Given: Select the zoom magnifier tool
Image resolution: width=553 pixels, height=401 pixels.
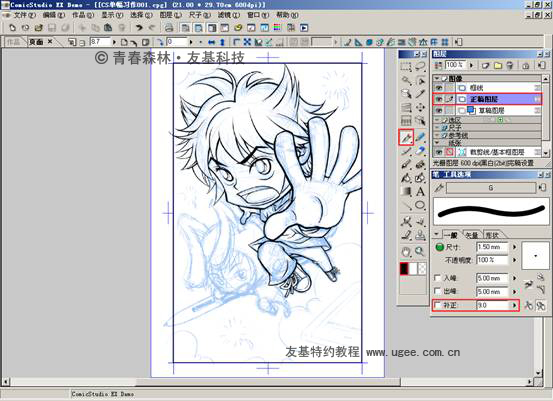Looking at the screenshot, I should click(x=420, y=251).
